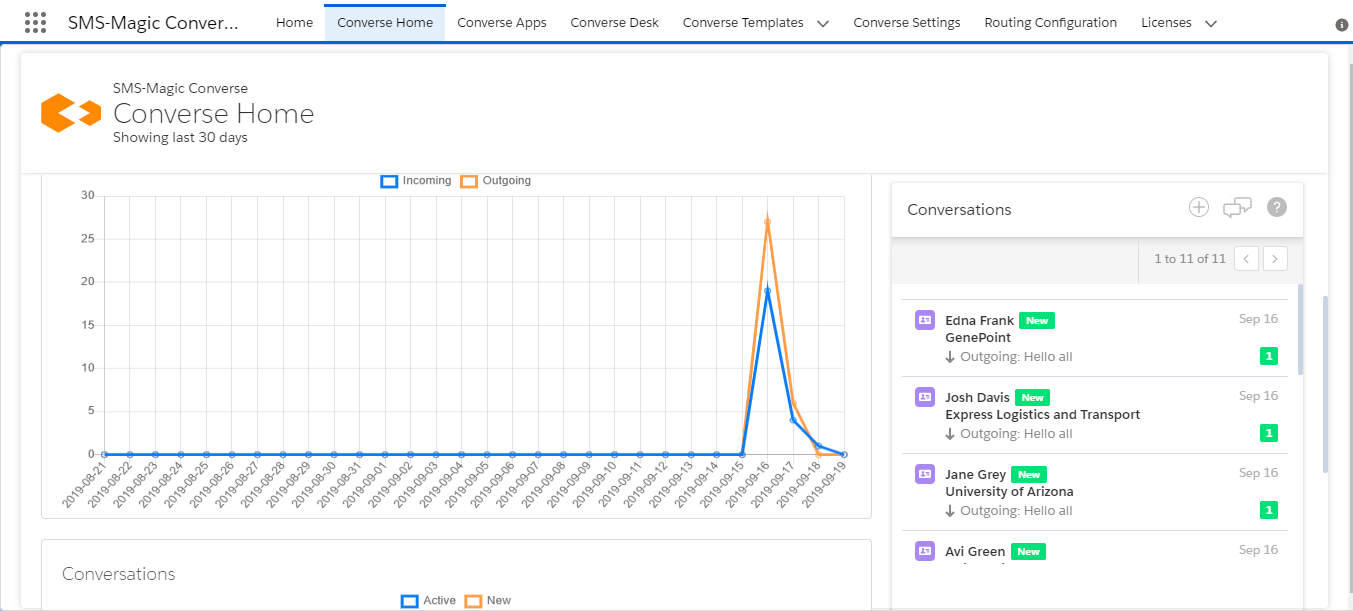This screenshot has width=1353, height=611.
Task: Click the SMS-Magic Converse orange logo
Action: (x=71, y=113)
